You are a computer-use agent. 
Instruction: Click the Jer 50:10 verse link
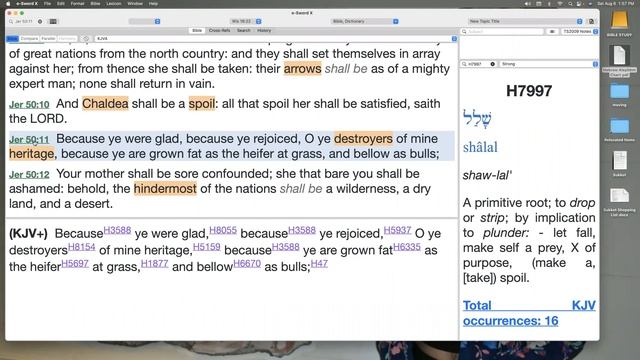pos(29,104)
